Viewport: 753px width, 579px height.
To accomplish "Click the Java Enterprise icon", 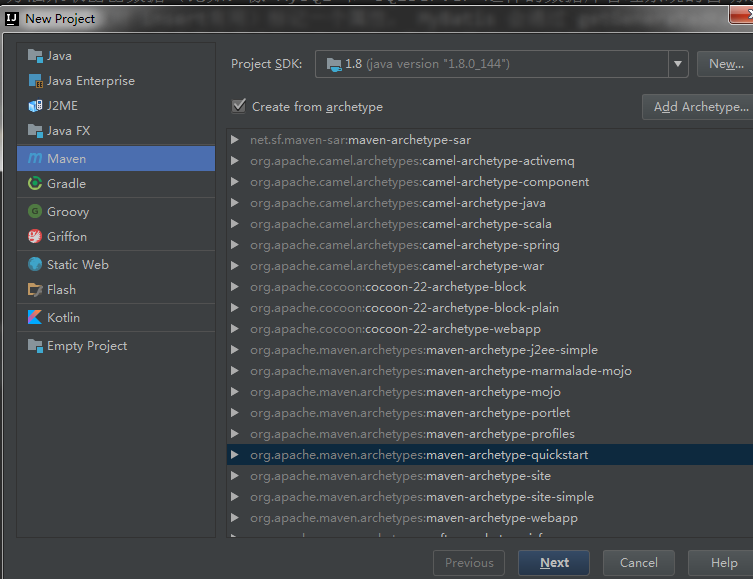I will [x=35, y=81].
